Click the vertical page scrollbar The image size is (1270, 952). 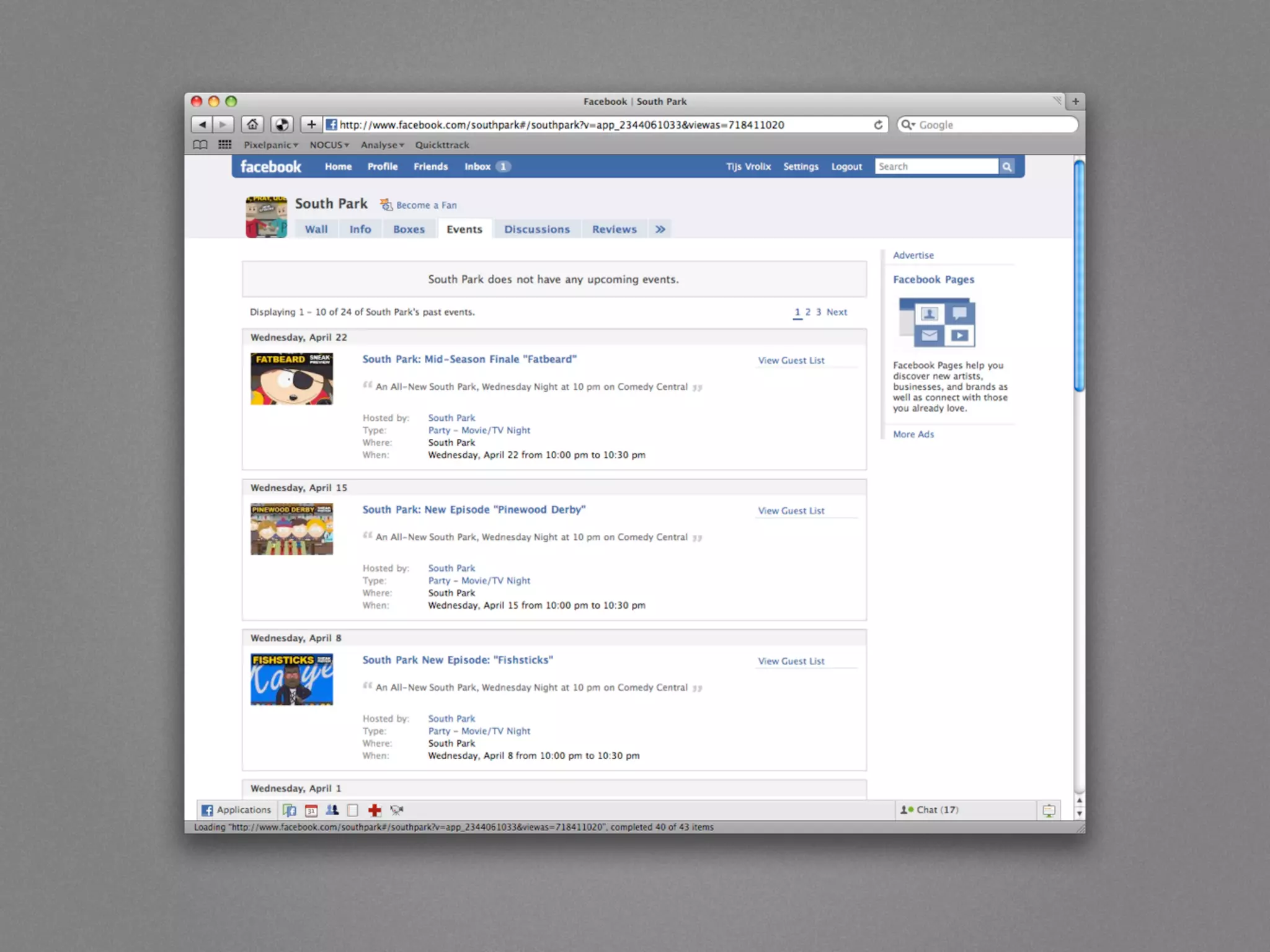coord(1079,276)
